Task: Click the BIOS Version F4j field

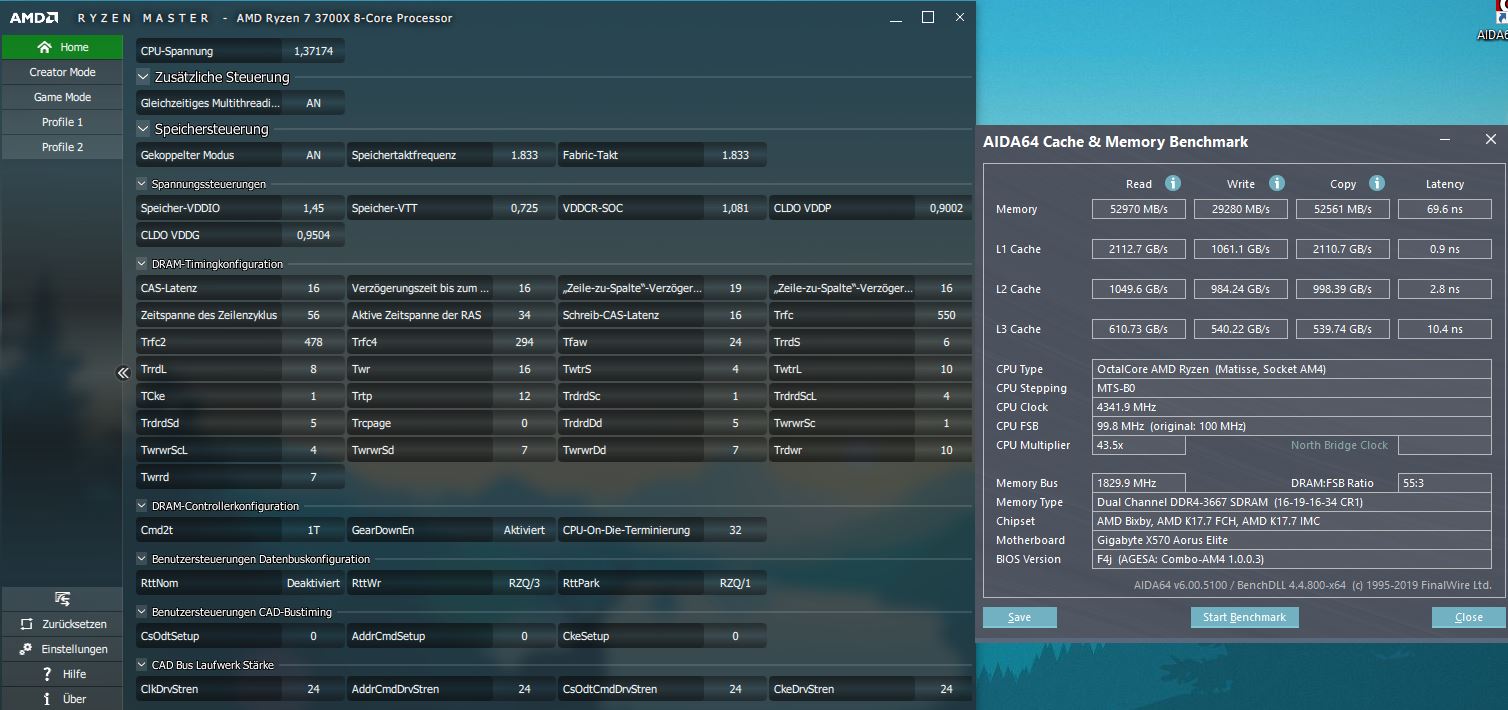Action: click(x=1291, y=559)
